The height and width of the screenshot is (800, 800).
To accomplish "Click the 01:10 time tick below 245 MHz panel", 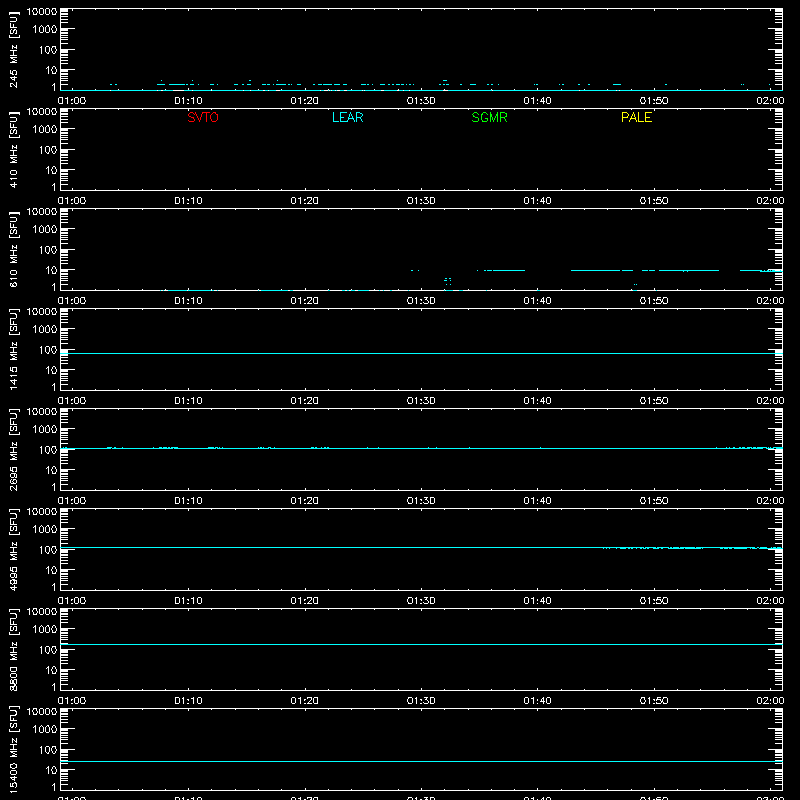I will 188,101.
